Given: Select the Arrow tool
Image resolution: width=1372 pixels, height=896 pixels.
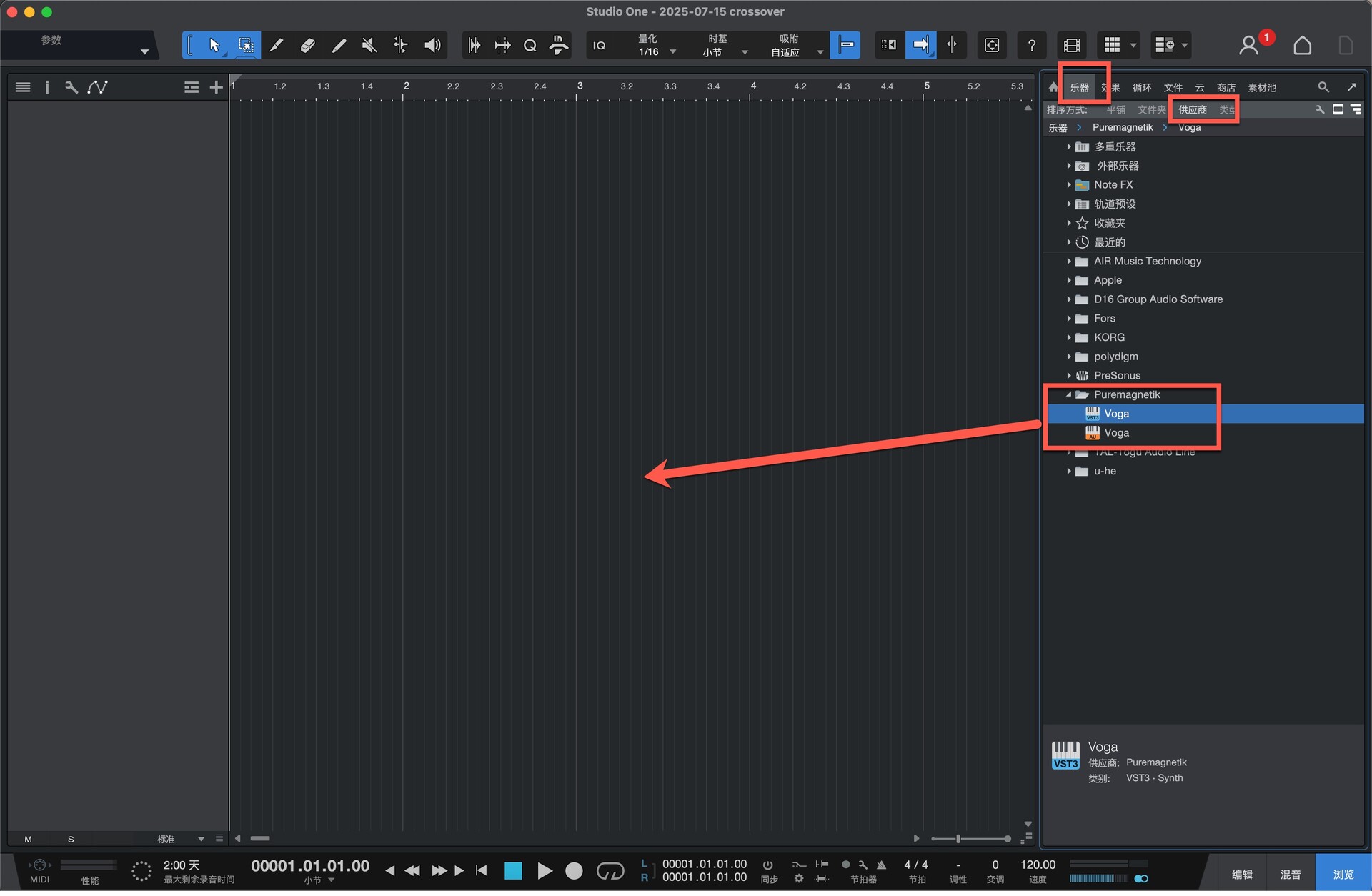Looking at the screenshot, I should pos(214,46).
